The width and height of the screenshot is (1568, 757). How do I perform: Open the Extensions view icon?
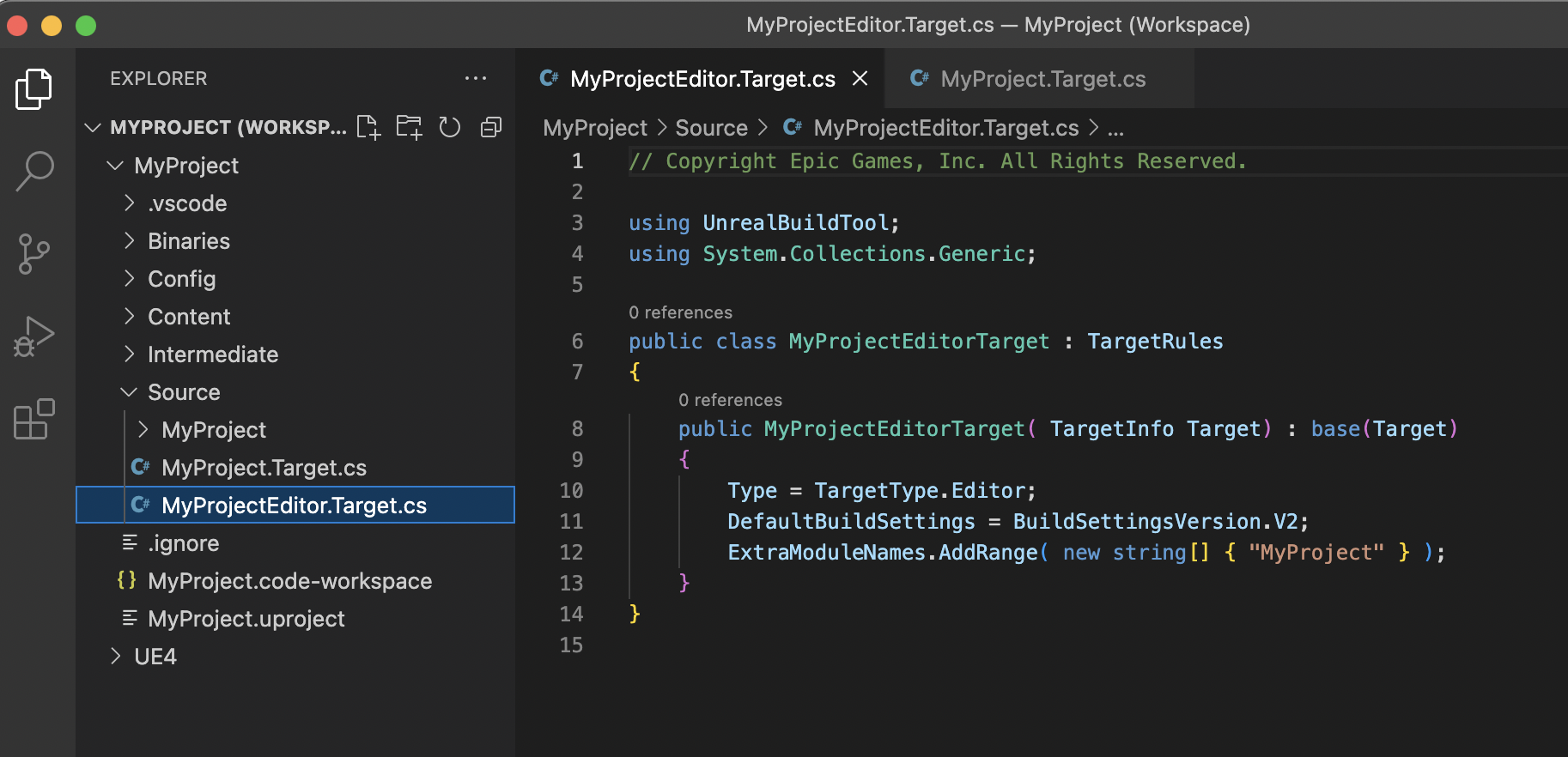tap(34, 419)
